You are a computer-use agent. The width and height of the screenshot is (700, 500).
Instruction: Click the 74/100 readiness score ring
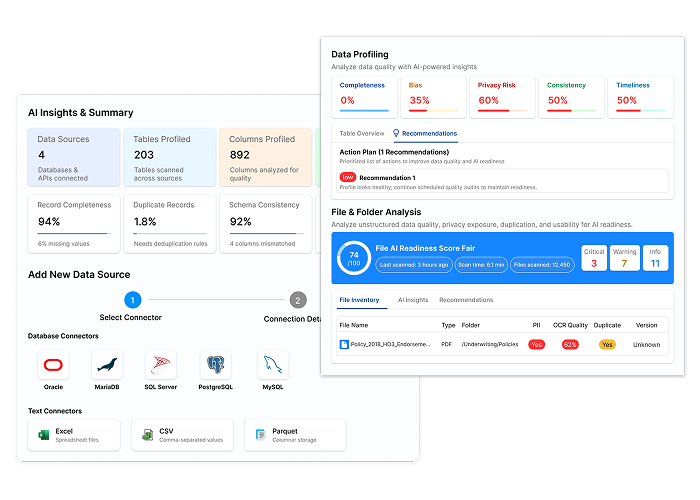[354, 258]
